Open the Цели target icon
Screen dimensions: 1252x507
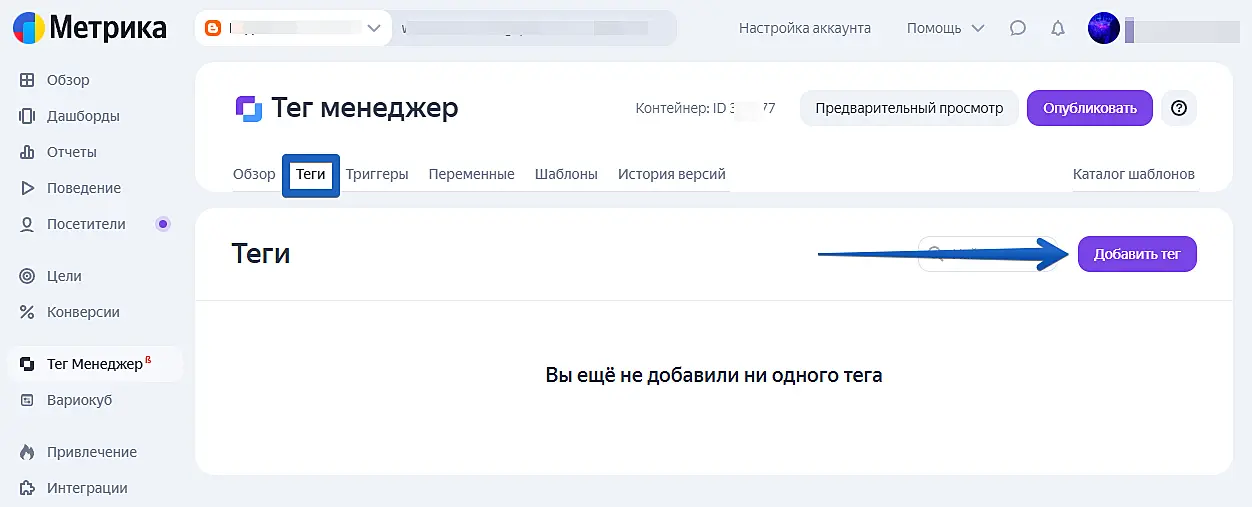coord(27,276)
